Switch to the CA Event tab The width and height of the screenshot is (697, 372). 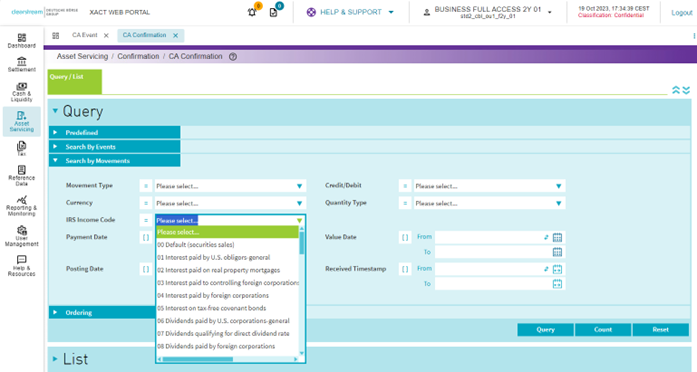click(x=84, y=35)
